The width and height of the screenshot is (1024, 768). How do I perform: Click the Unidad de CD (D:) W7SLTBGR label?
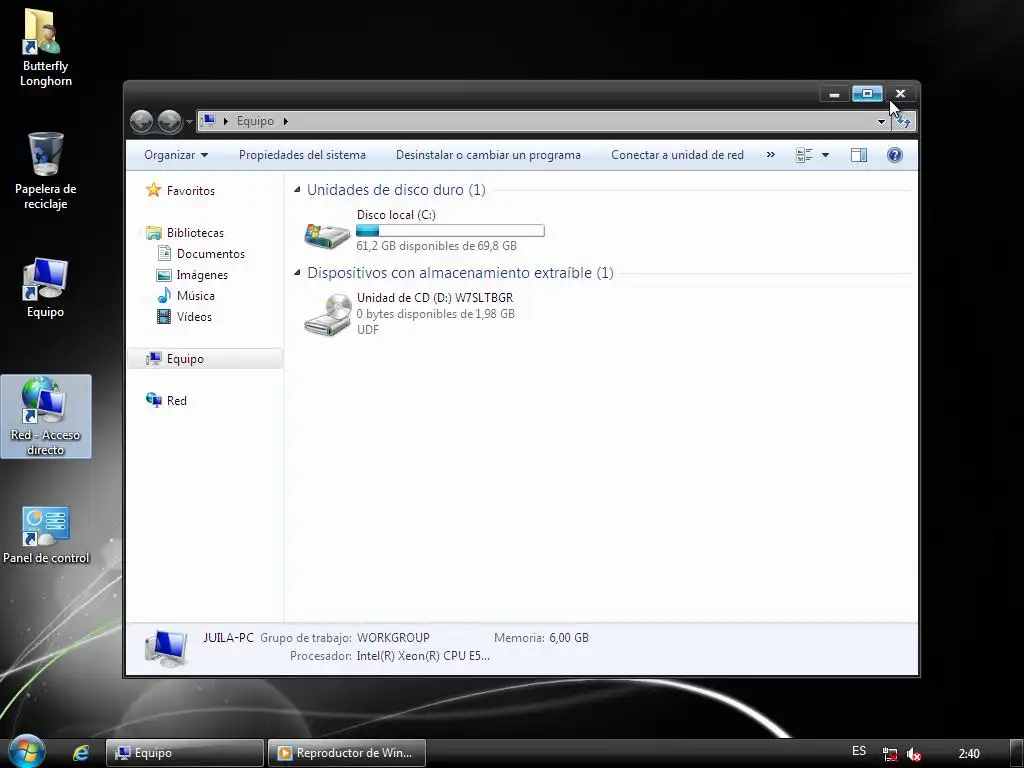tap(435, 297)
